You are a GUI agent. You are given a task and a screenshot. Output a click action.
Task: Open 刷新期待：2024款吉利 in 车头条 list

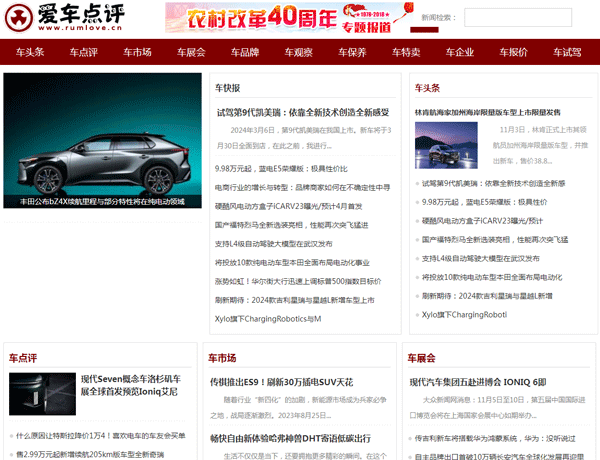[487, 296]
